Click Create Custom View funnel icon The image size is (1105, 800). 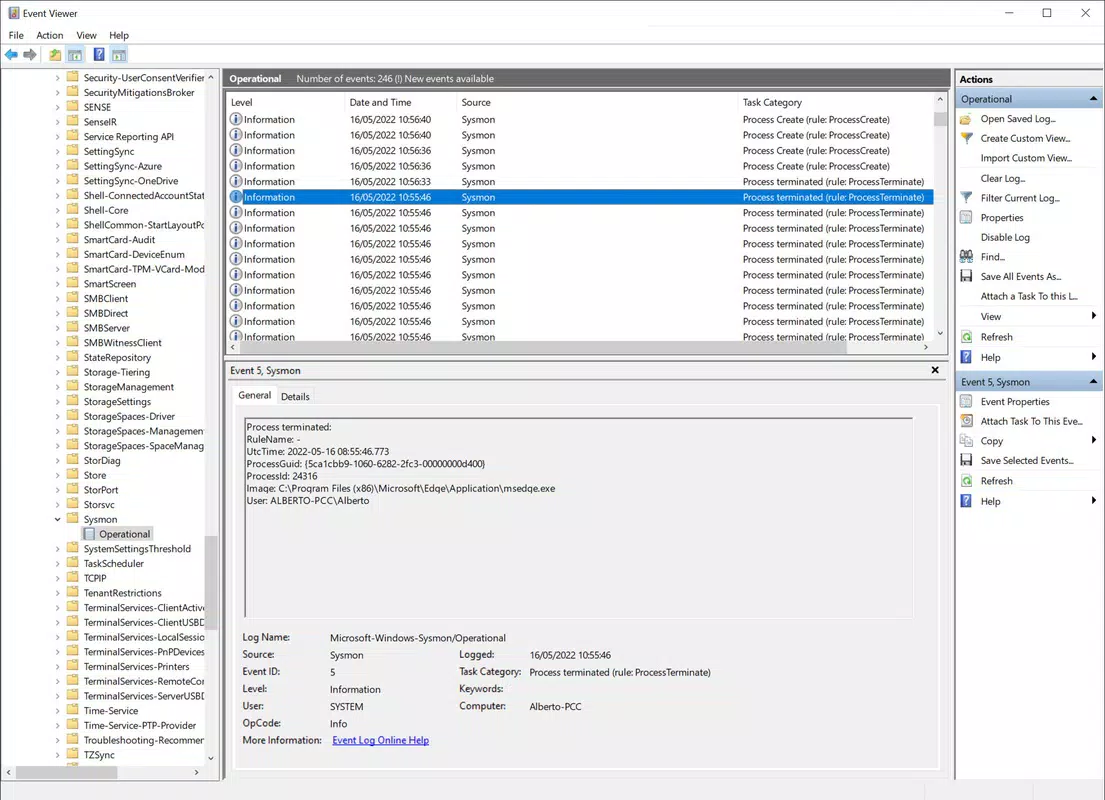966,138
